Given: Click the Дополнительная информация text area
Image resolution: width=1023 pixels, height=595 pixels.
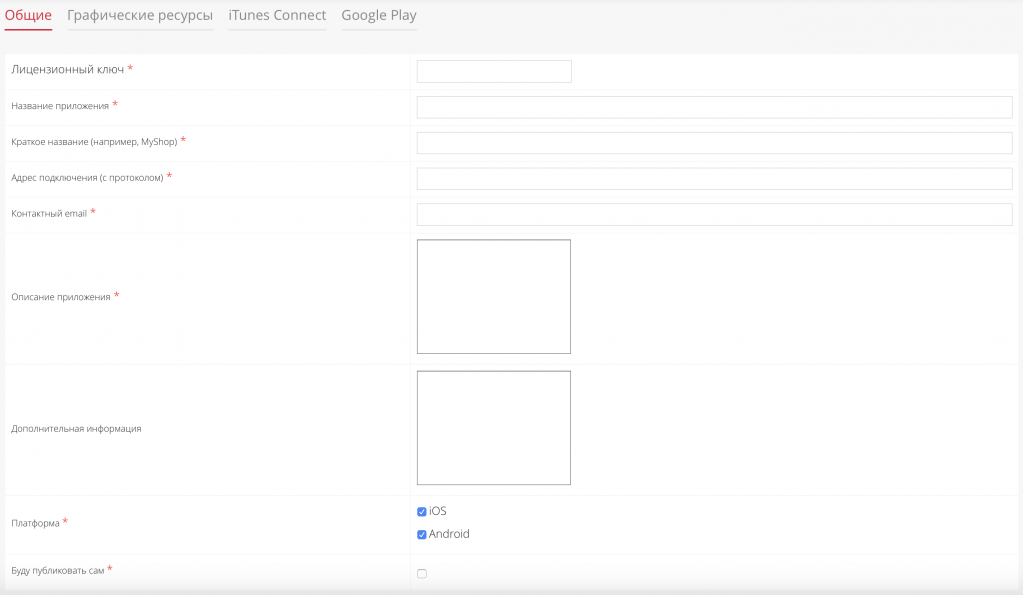Looking at the screenshot, I should tap(494, 428).
